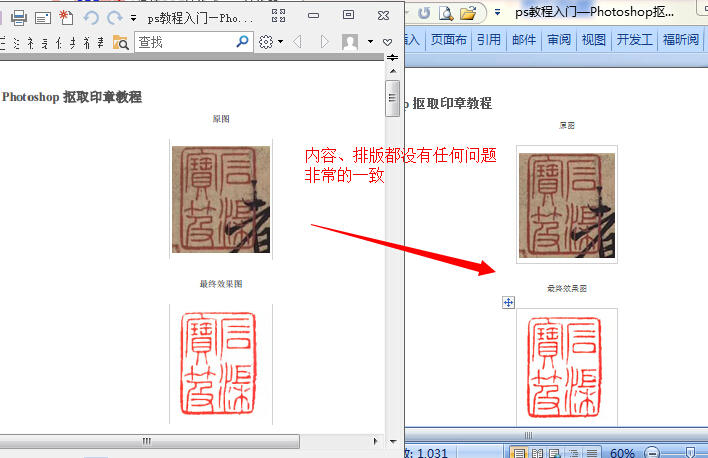Screen dimensions: 708x458
Task: Click the magnifier search button in 查找 box
Action: click(242, 42)
